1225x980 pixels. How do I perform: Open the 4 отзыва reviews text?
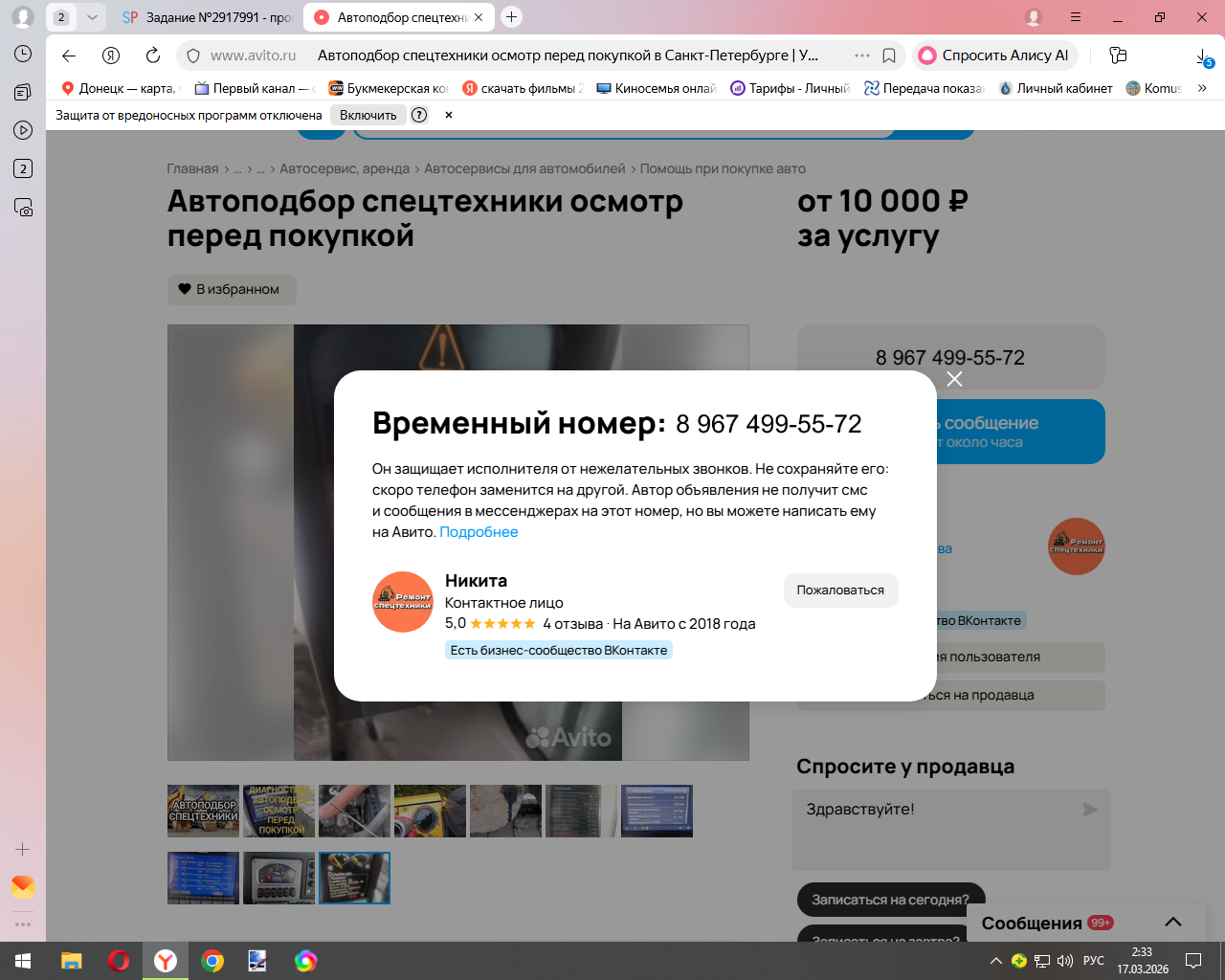click(572, 624)
